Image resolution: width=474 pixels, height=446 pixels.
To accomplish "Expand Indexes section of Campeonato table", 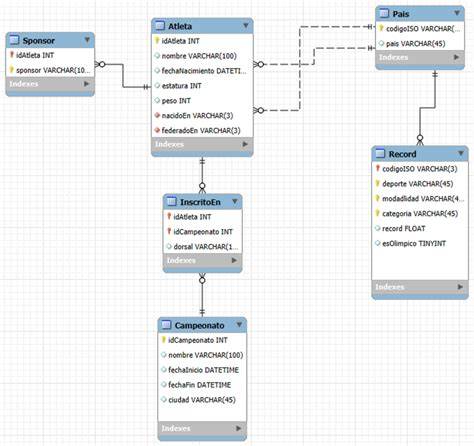I will point(239,428).
